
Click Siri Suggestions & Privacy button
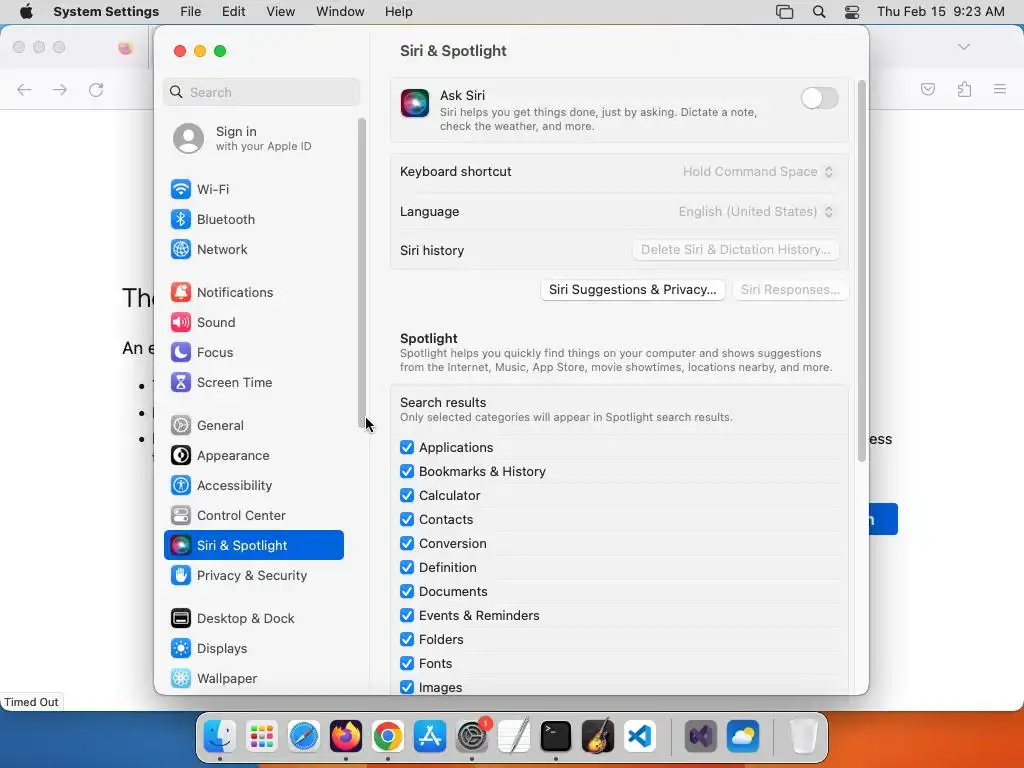click(632, 290)
